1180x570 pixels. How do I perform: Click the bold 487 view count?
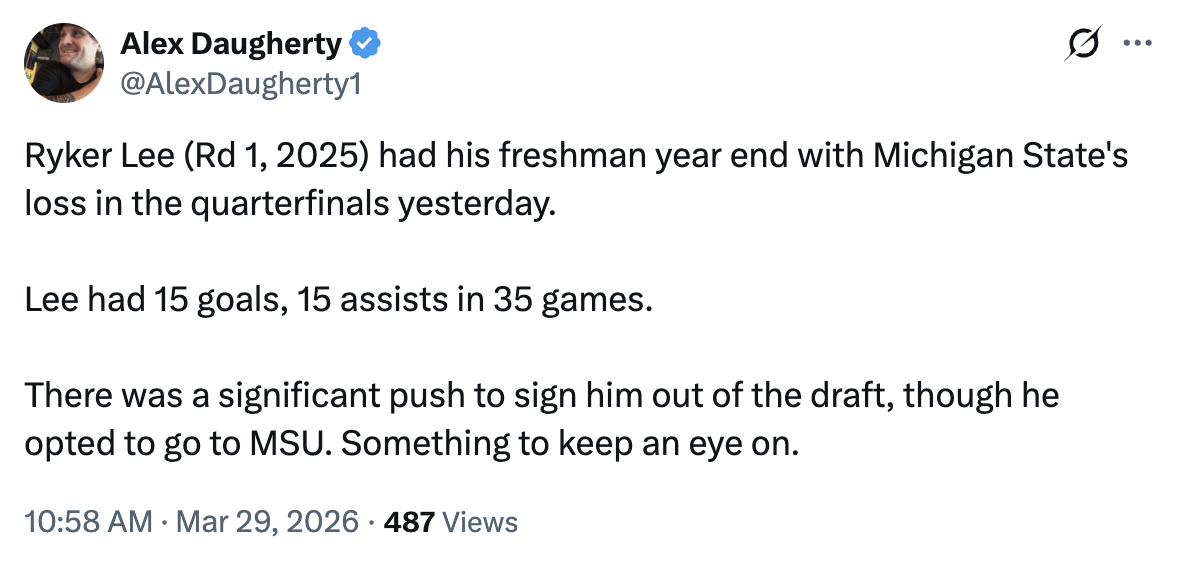click(410, 521)
